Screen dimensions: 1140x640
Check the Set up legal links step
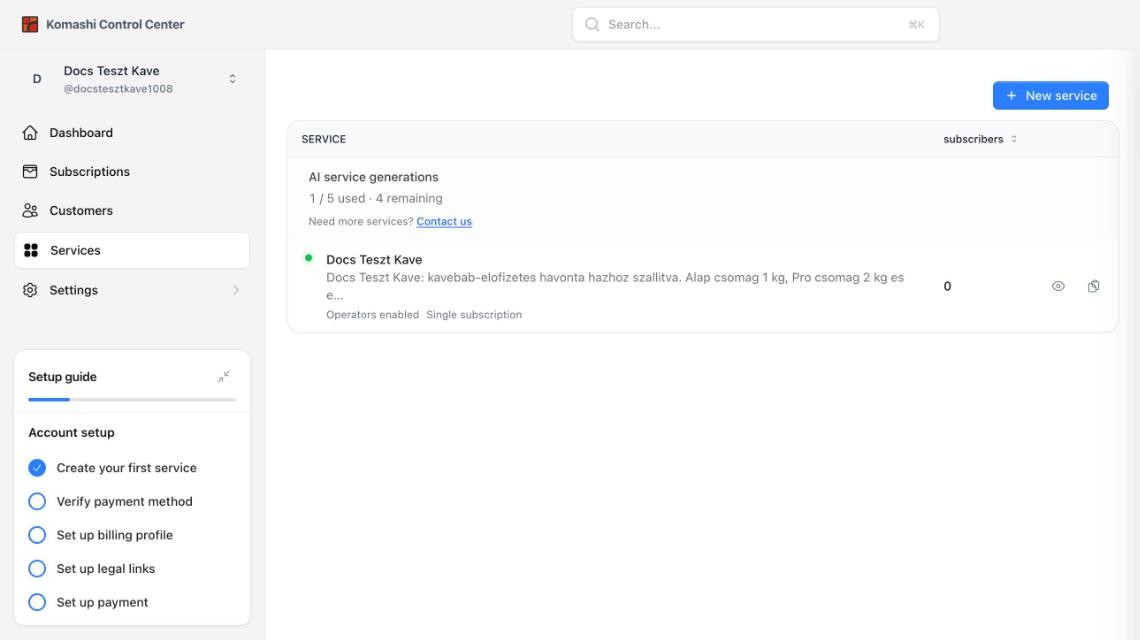click(37, 568)
